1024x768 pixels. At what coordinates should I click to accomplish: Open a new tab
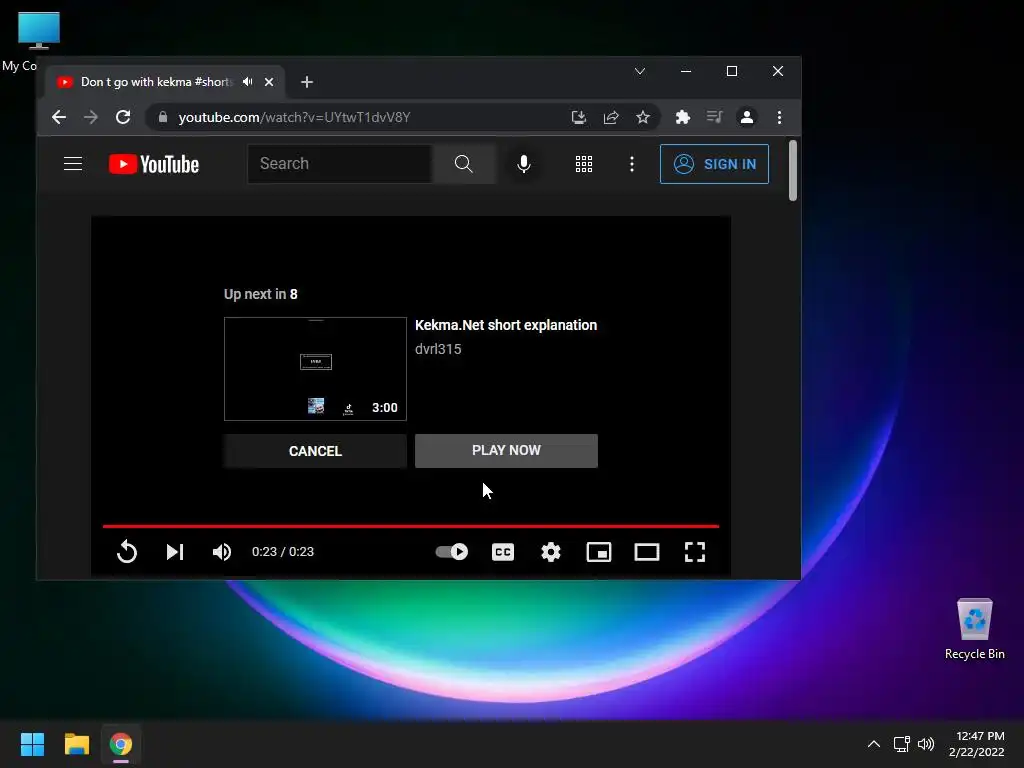click(307, 82)
